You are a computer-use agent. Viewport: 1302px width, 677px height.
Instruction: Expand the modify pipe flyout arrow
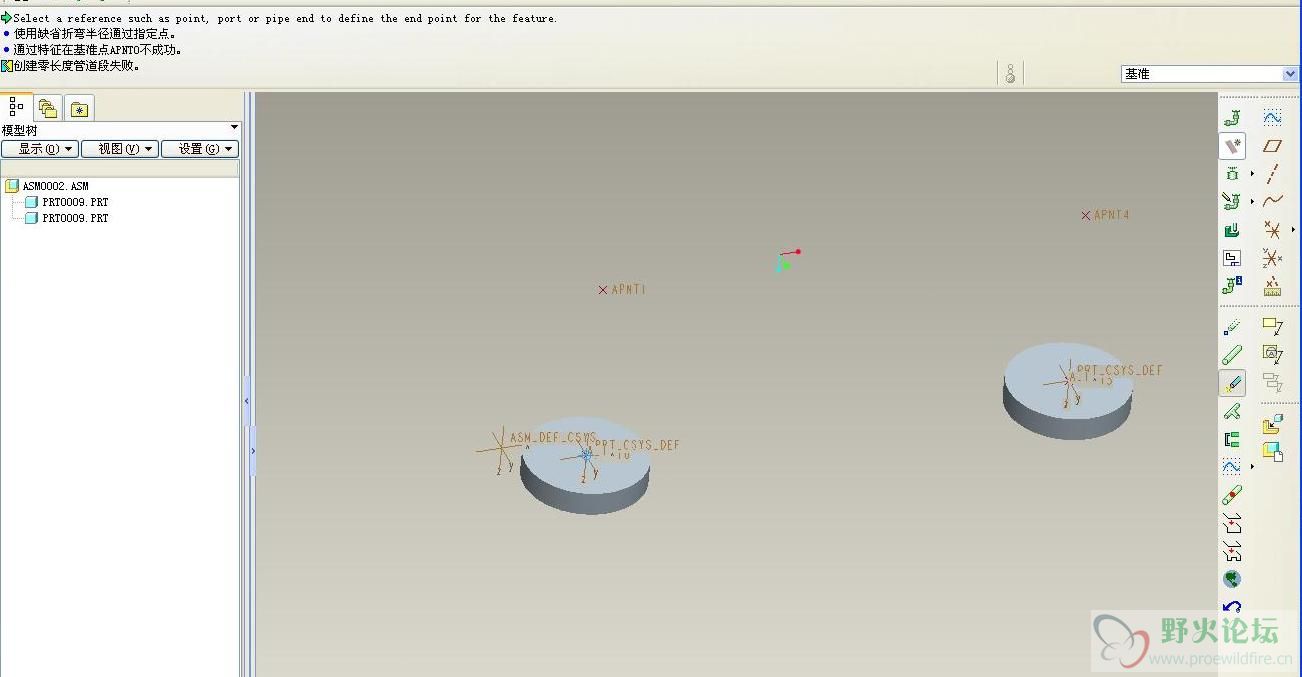pyautogui.click(x=1252, y=202)
